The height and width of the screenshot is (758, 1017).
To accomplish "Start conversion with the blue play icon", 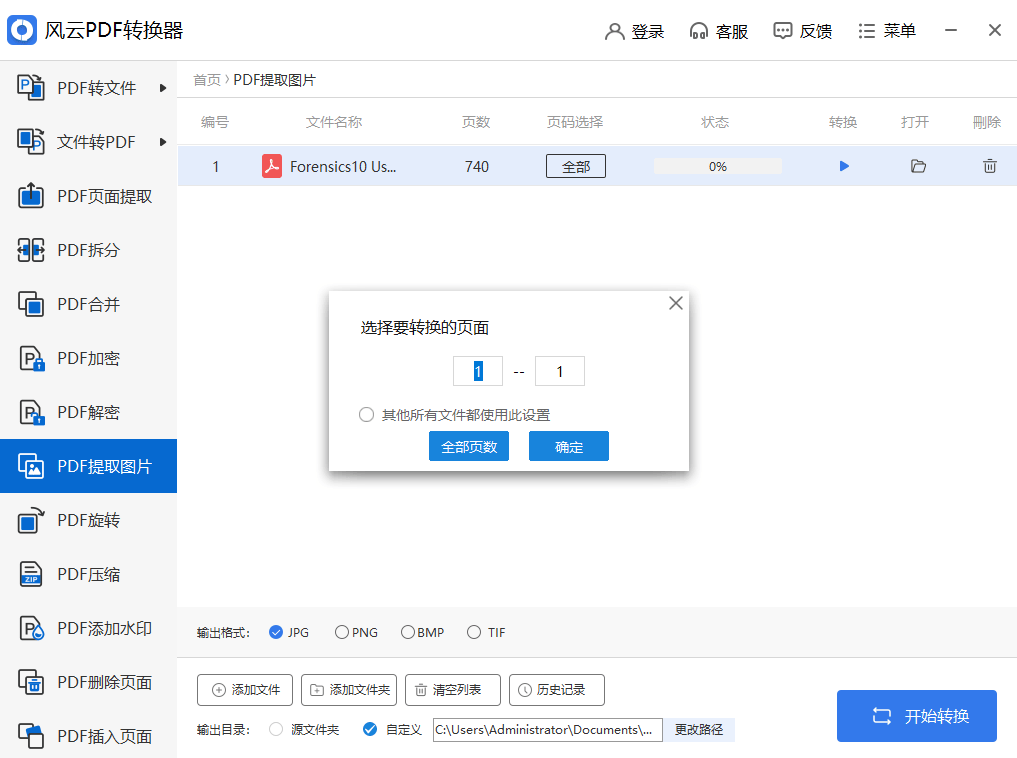I will coord(844,166).
